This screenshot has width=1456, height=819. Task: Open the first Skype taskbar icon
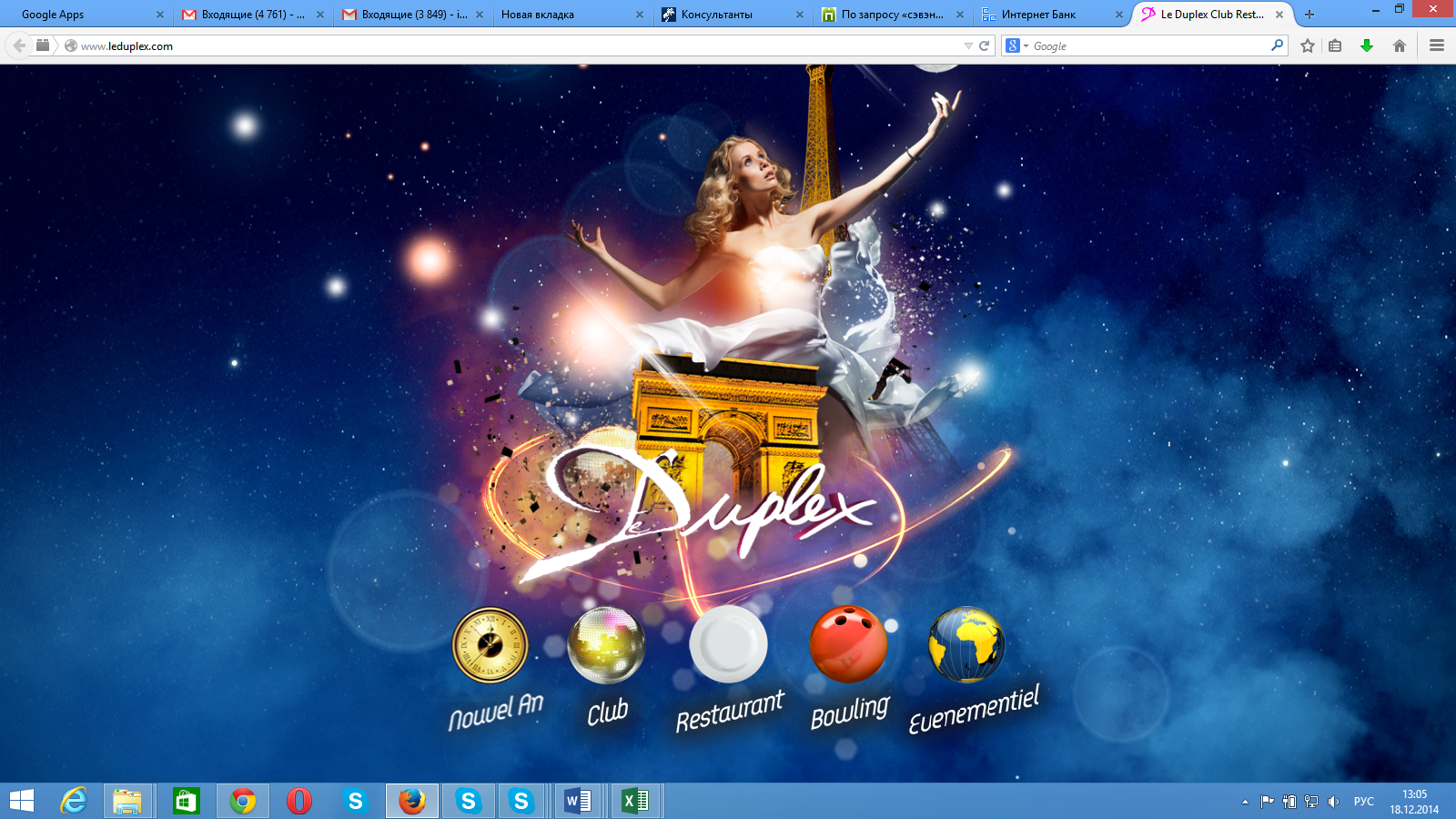355,801
